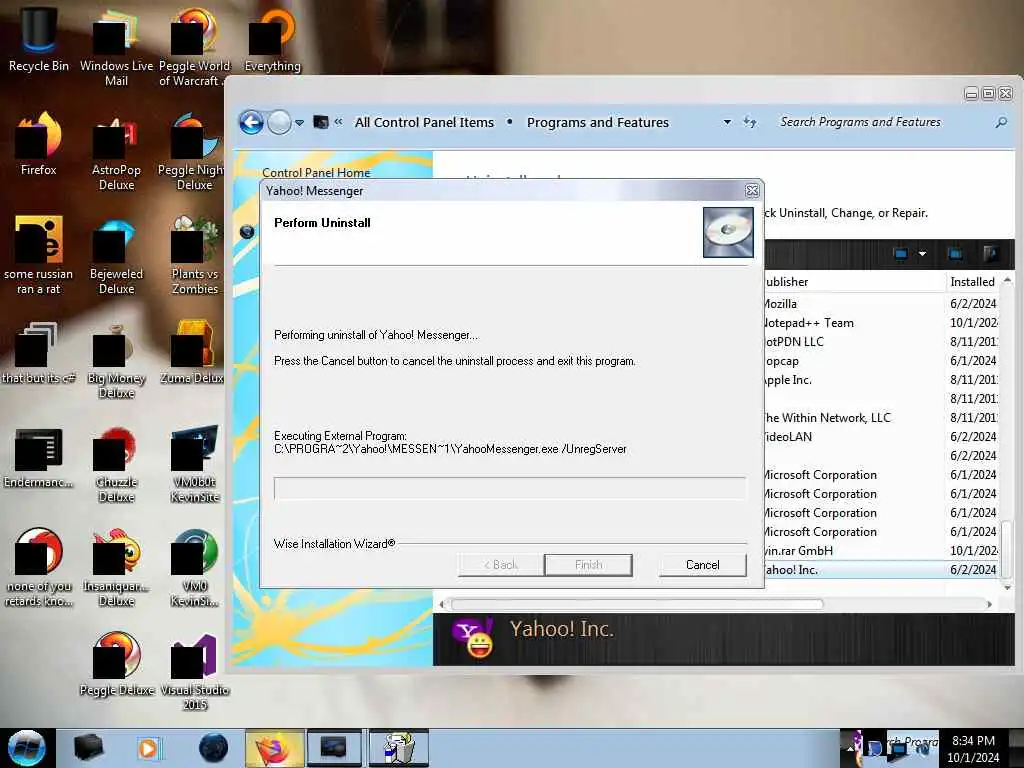This screenshot has height=768, width=1024.
Task: Launch Windows Live Mail from desktop
Action: click(x=116, y=47)
